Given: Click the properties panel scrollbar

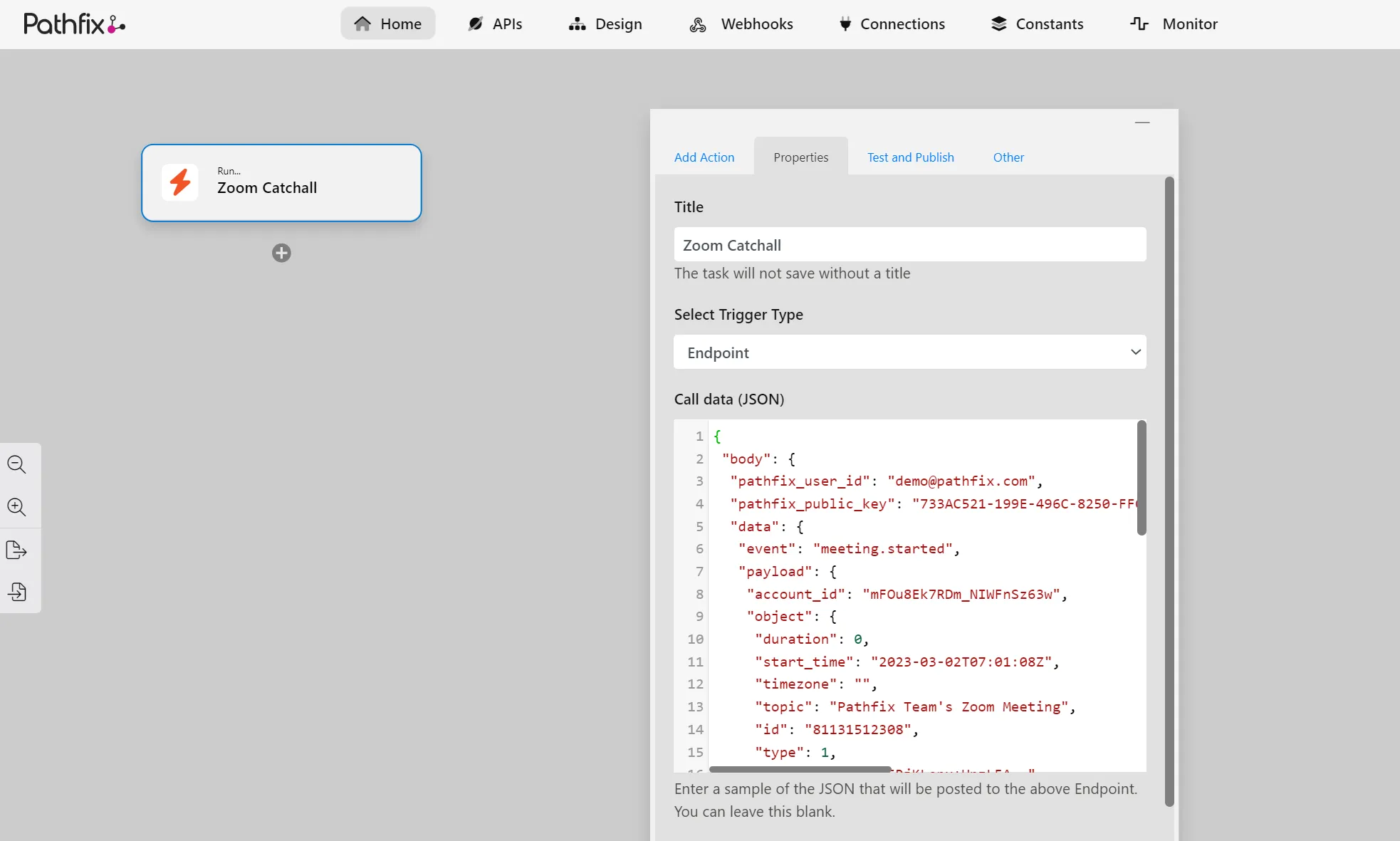Looking at the screenshot, I should pos(1169,491).
